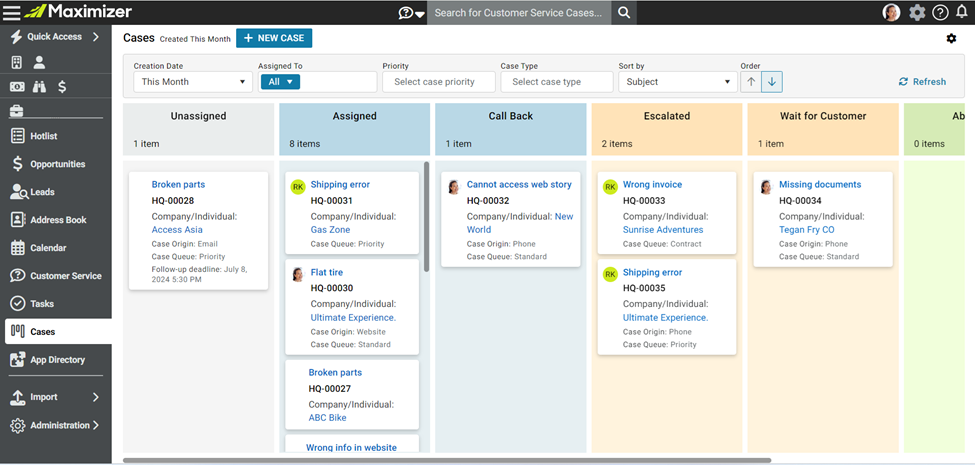Open Cannot access web story case
975x466 pixels.
pyautogui.click(x=519, y=185)
